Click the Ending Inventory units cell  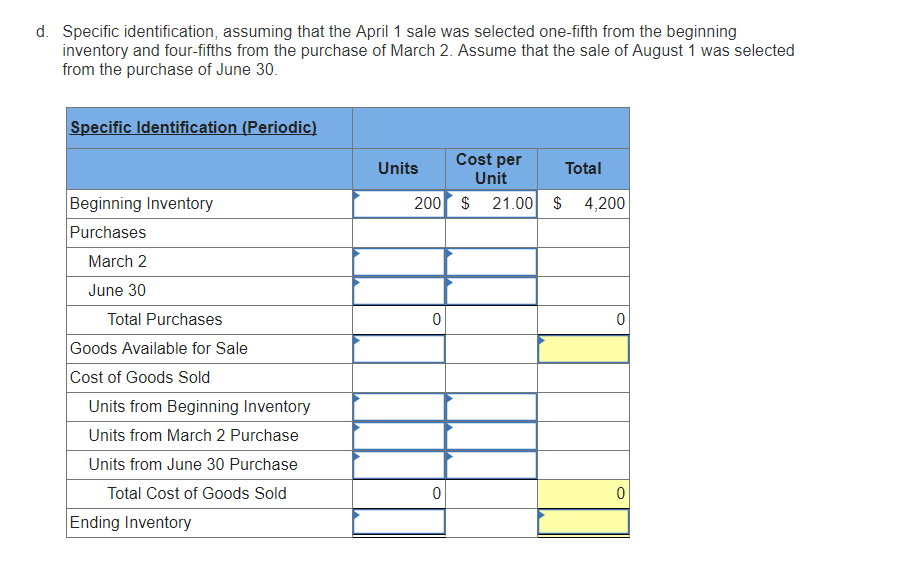point(399,522)
